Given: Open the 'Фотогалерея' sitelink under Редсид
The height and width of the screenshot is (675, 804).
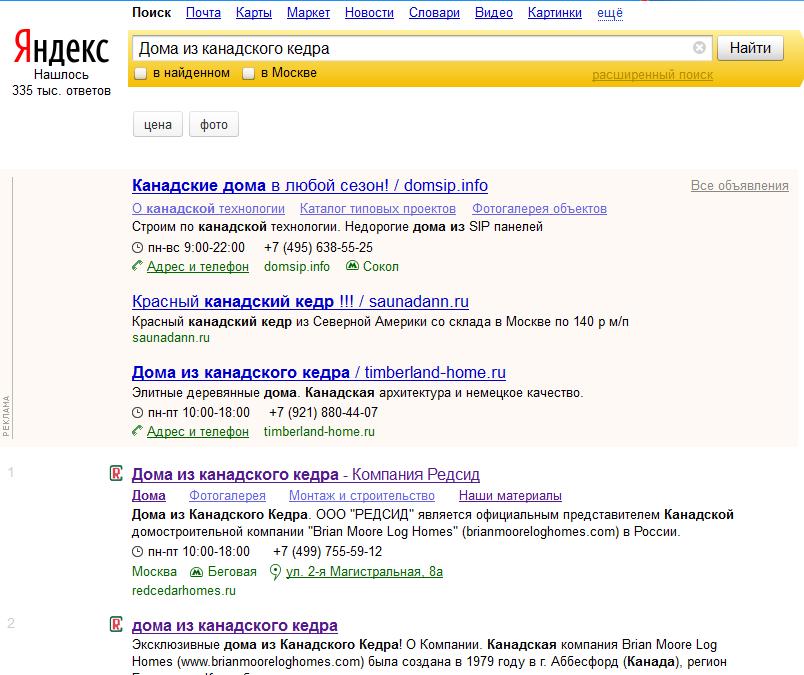Looking at the screenshot, I should point(227,495).
